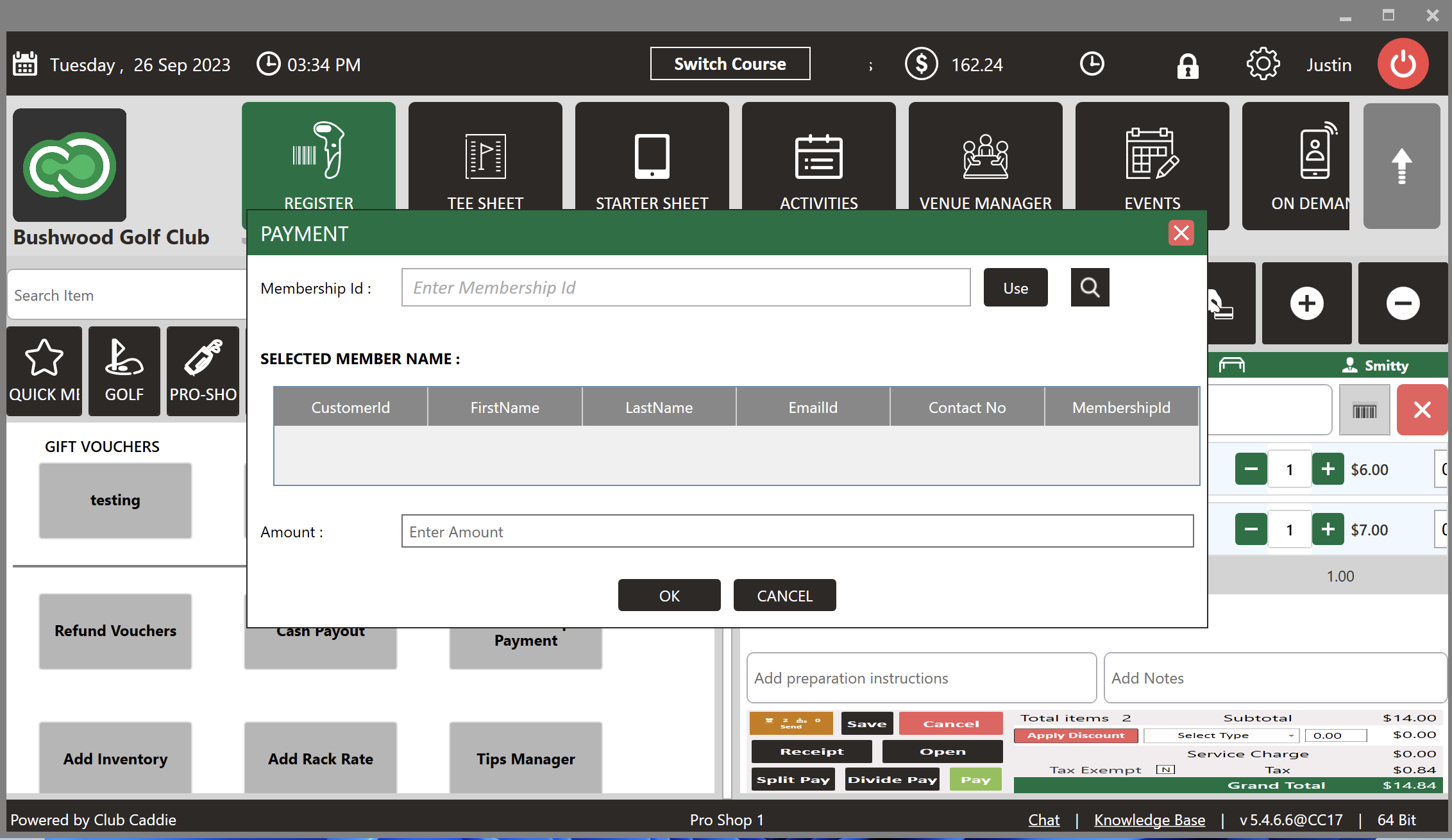
Task: Close the Payment dialog with red X
Action: [1181, 233]
